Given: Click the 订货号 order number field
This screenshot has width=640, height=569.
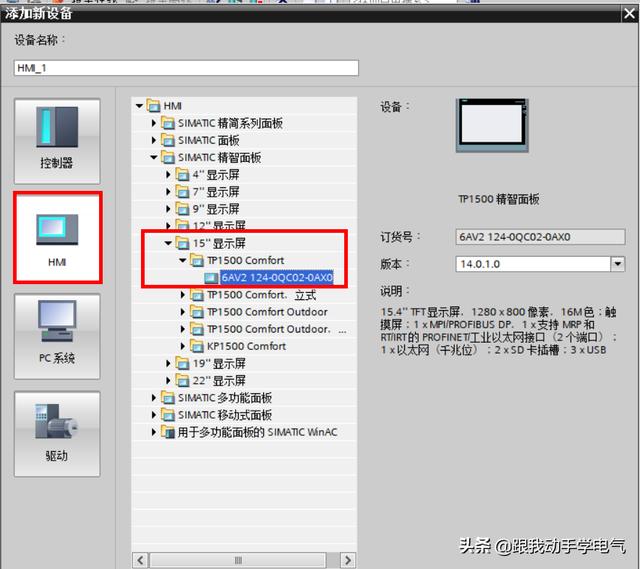Looking at the screenshot, I should (540, 237).
